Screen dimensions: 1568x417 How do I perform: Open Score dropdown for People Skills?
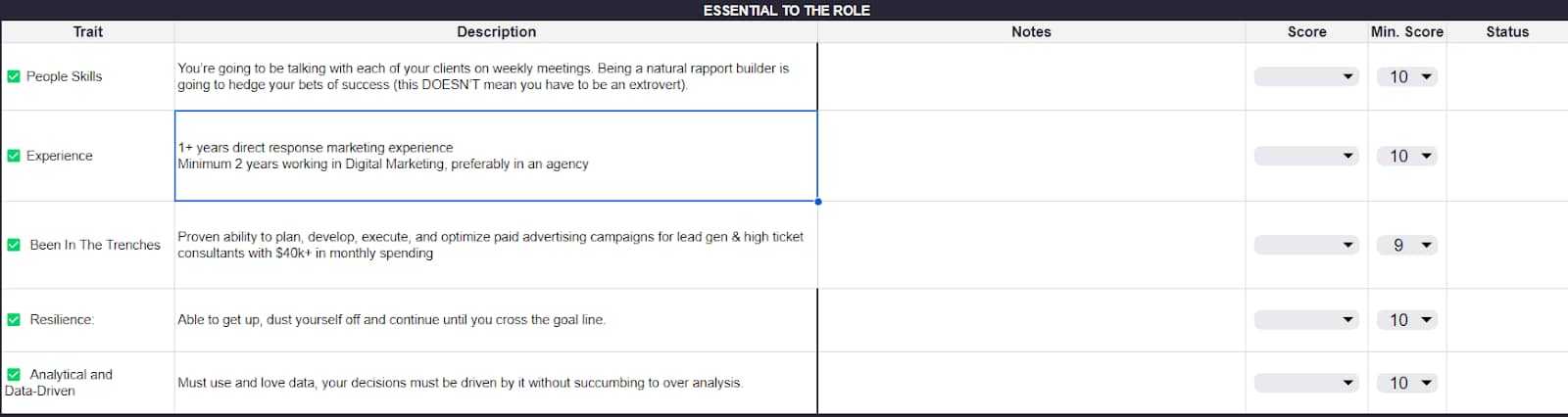point(1306,76)
